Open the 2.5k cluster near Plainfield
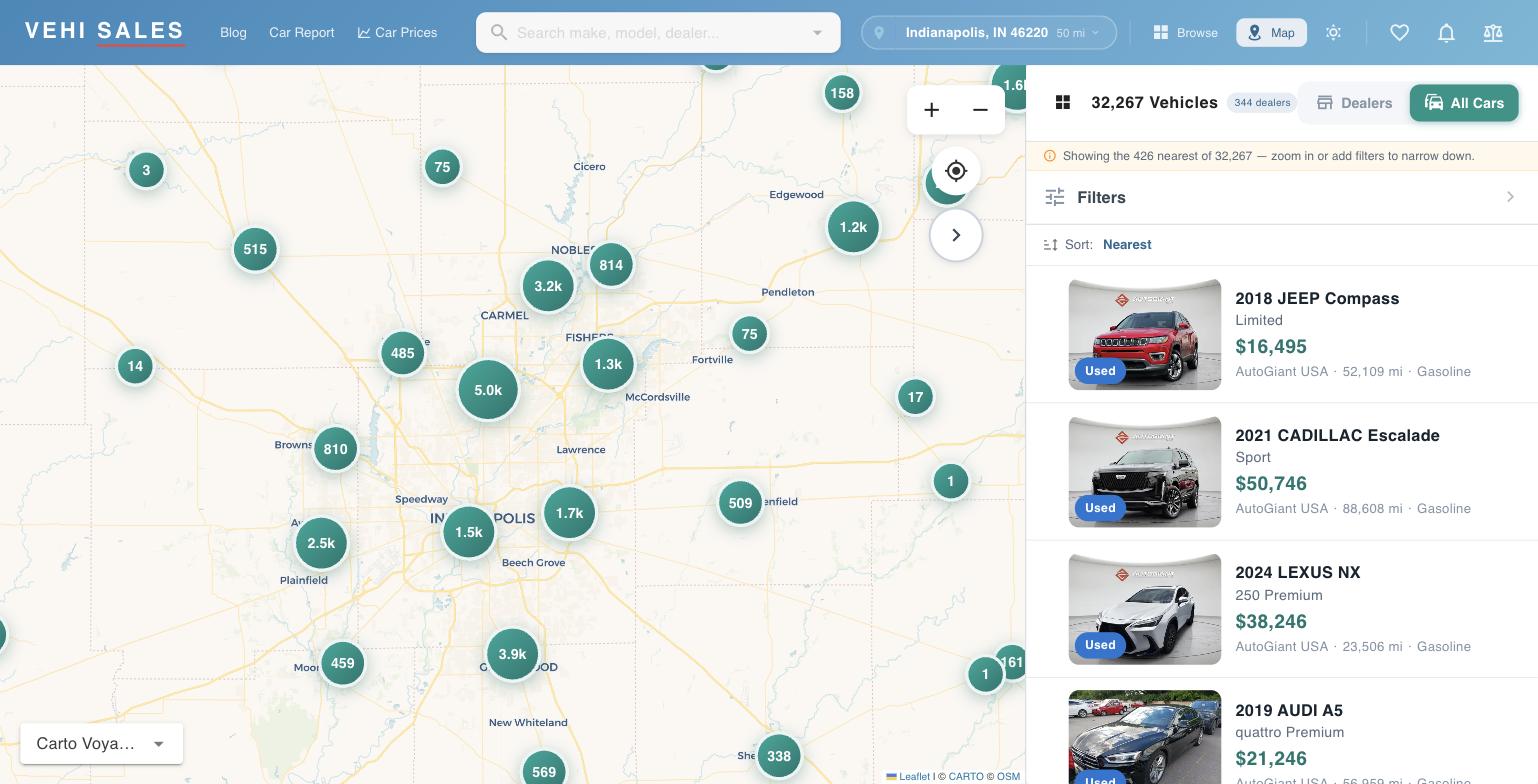This screenshot has height=784, width=1538. point(321,543)
